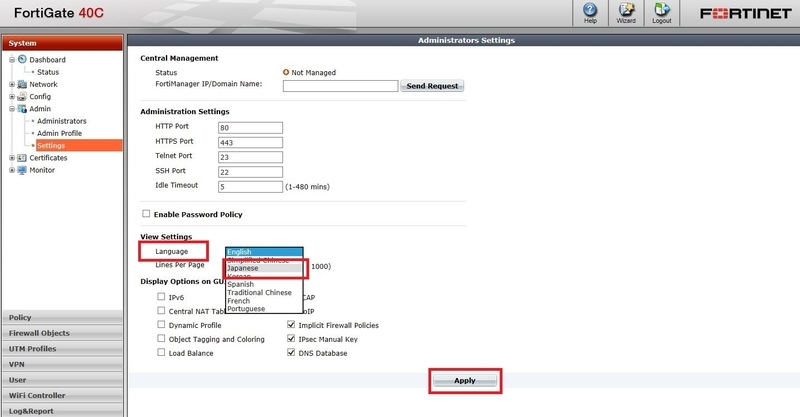Open Admin Profile tree item

pyautogui.click(x=59, y=133)
